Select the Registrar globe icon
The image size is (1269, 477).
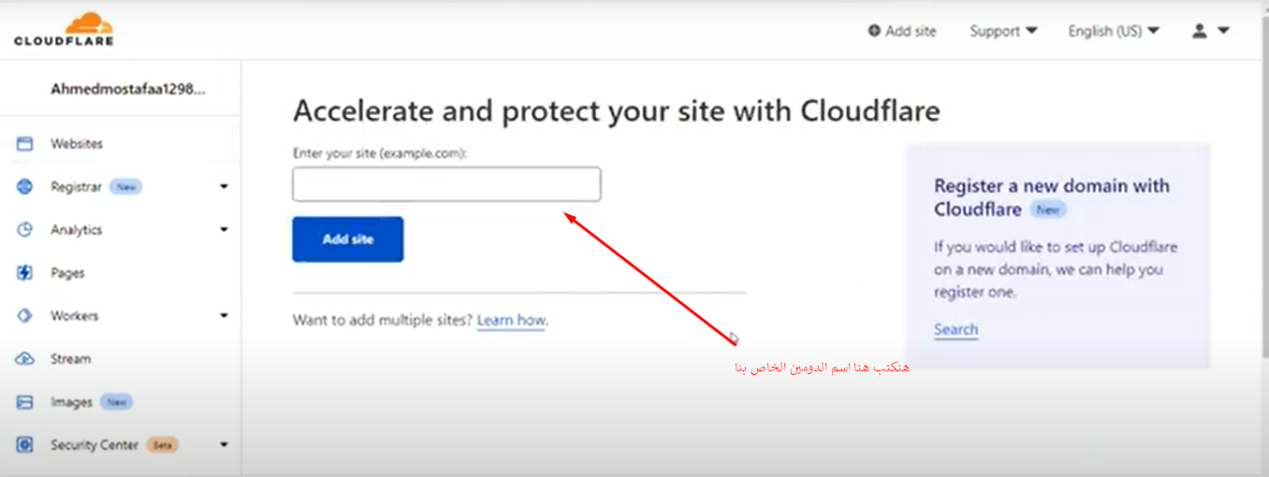(26, 187)
